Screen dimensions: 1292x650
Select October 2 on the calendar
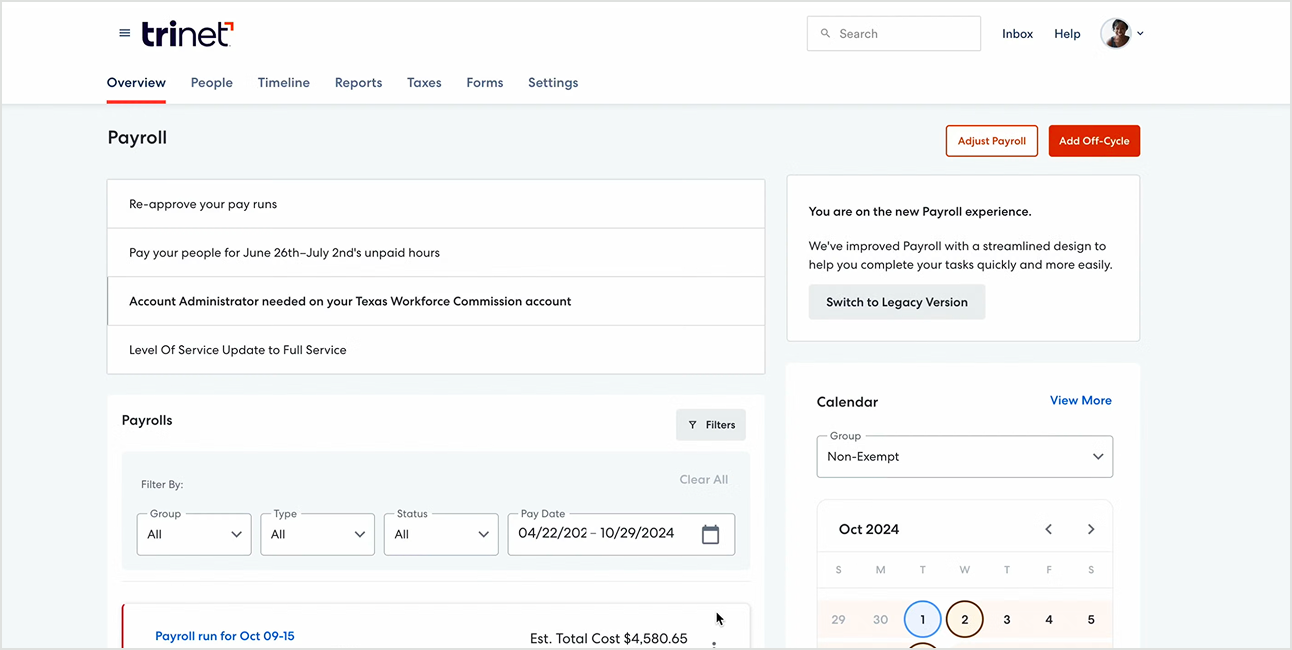[965, 620]
